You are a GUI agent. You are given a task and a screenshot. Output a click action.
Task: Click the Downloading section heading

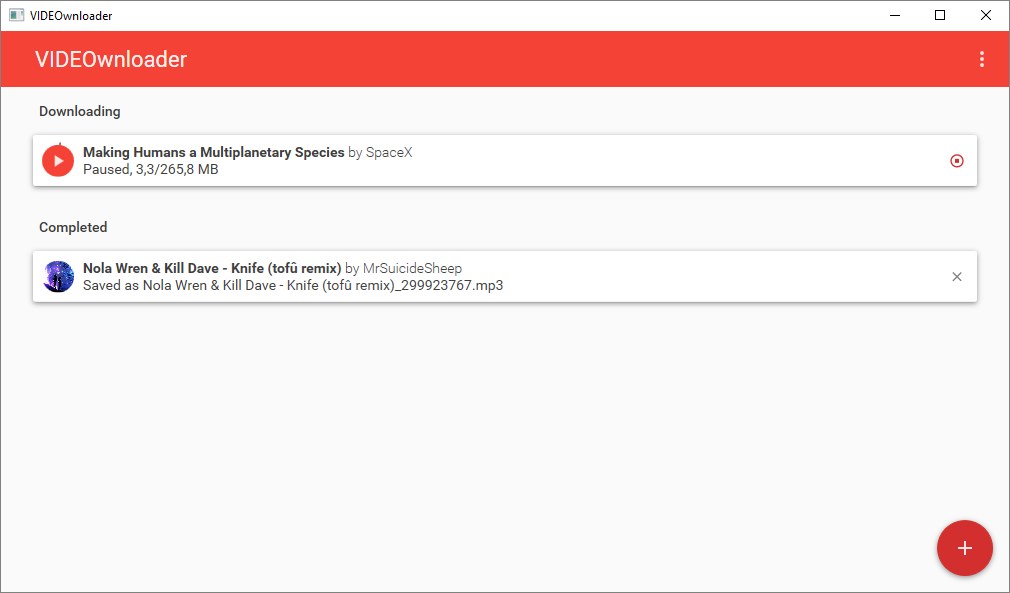click(x=80, y=111)
